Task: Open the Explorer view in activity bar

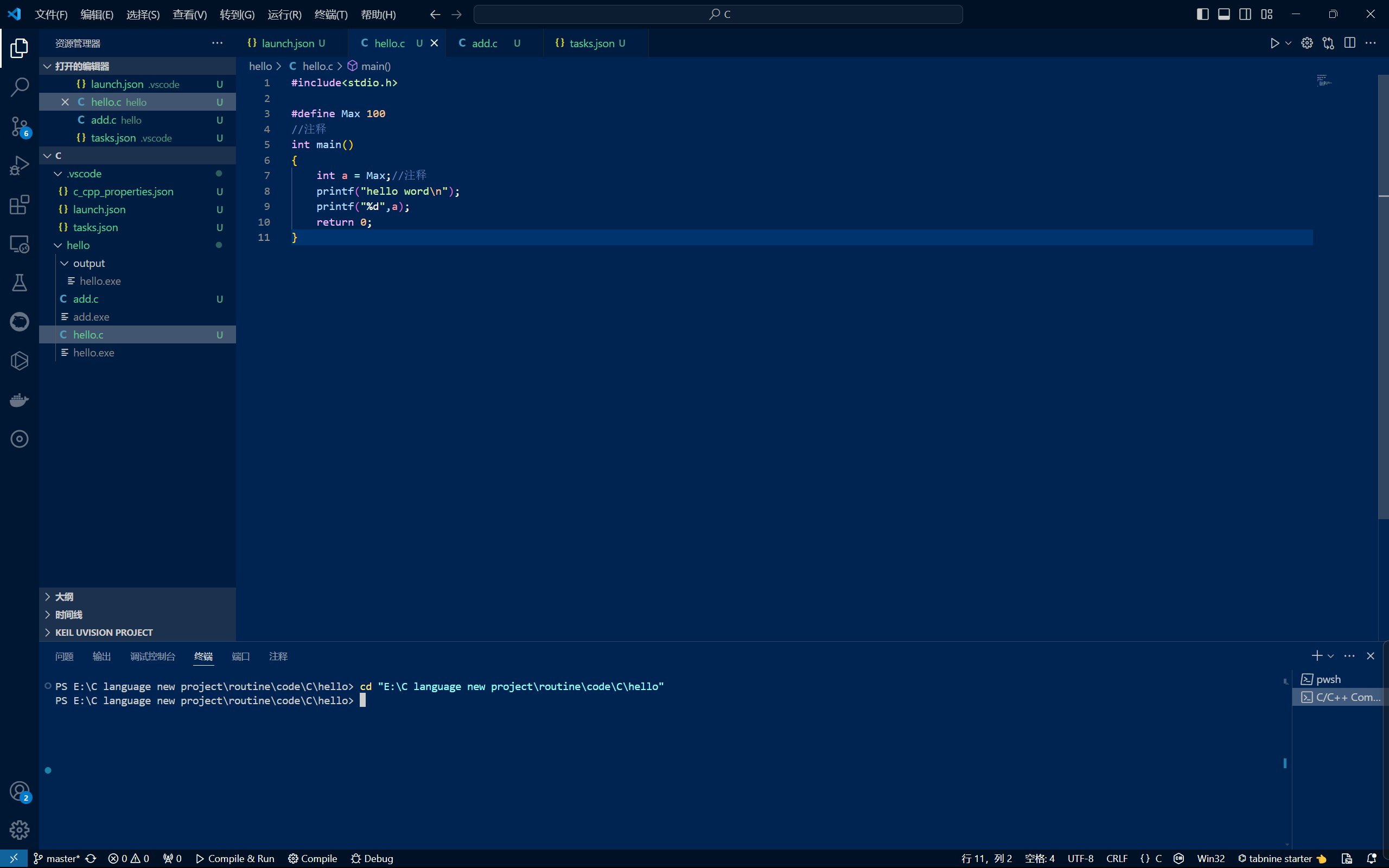Action: (x=19, y=48)
